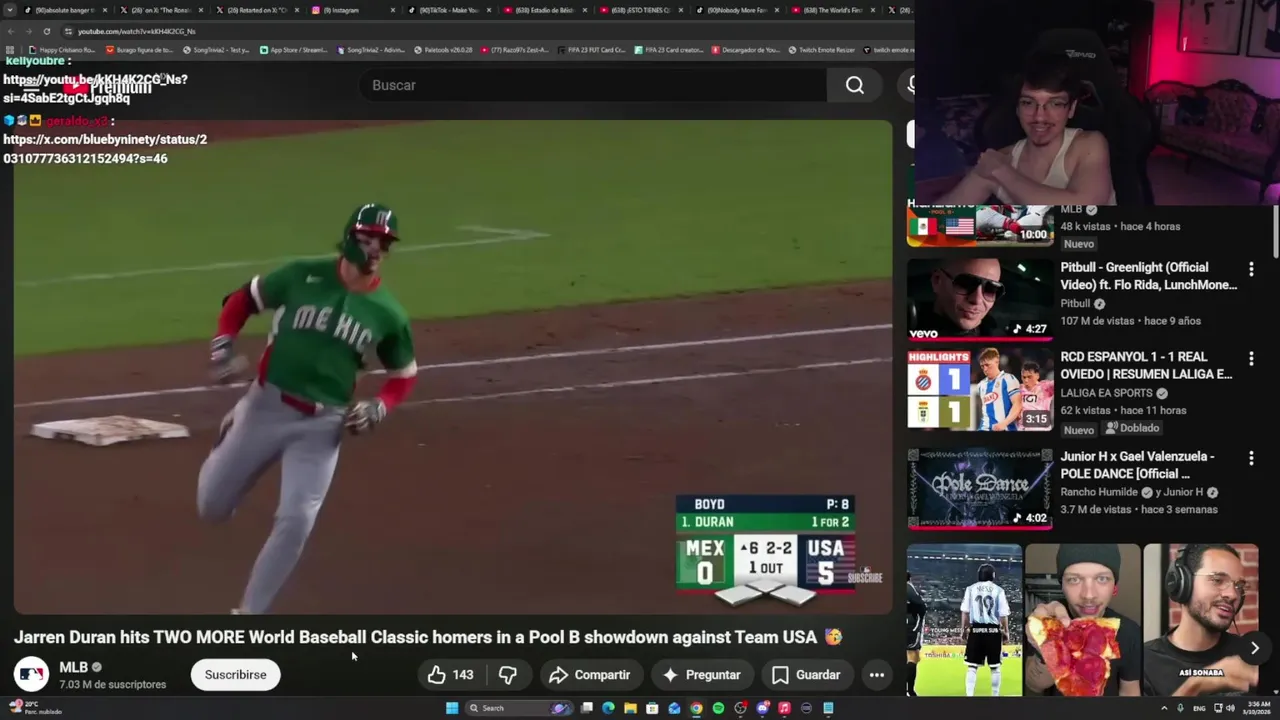The height and width of the screenshot is (720, 1280).
Task: Open options menu for RCD Espanyol video
Action: pos(1251,358)
